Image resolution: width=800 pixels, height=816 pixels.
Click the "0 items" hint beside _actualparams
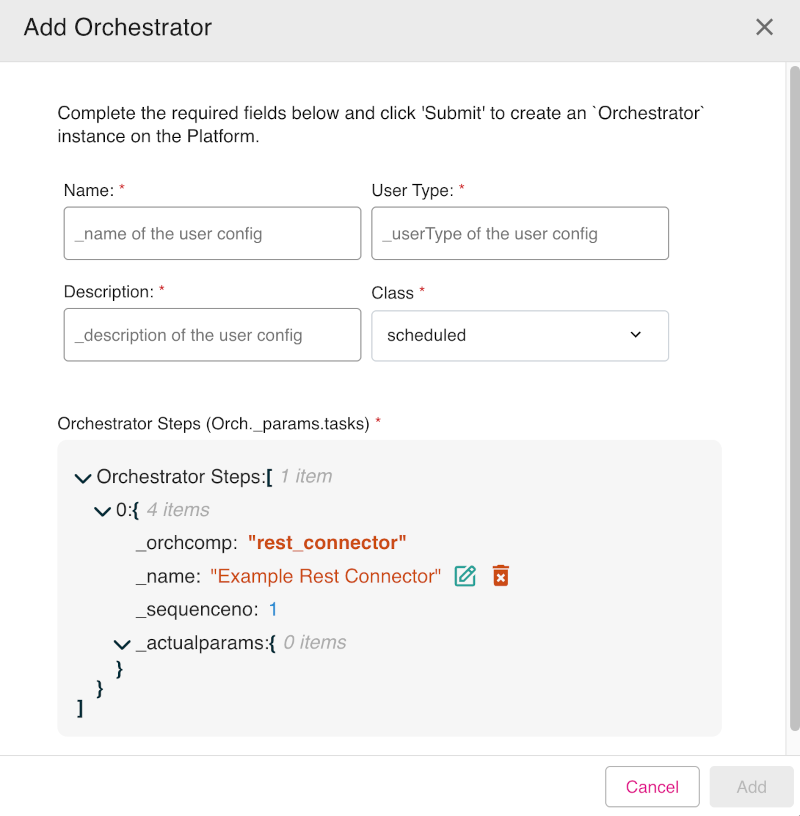315,643
